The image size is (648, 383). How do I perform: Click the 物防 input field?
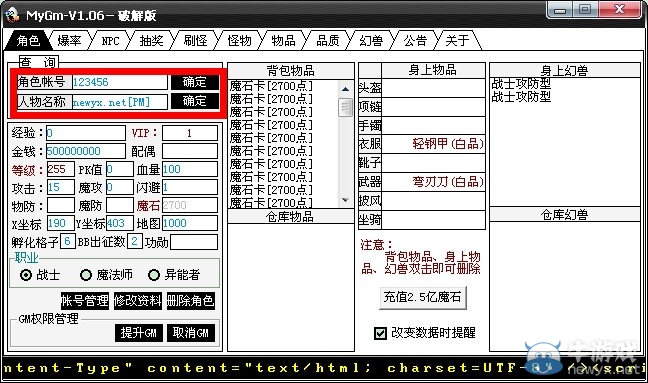(x=60, y=205)
